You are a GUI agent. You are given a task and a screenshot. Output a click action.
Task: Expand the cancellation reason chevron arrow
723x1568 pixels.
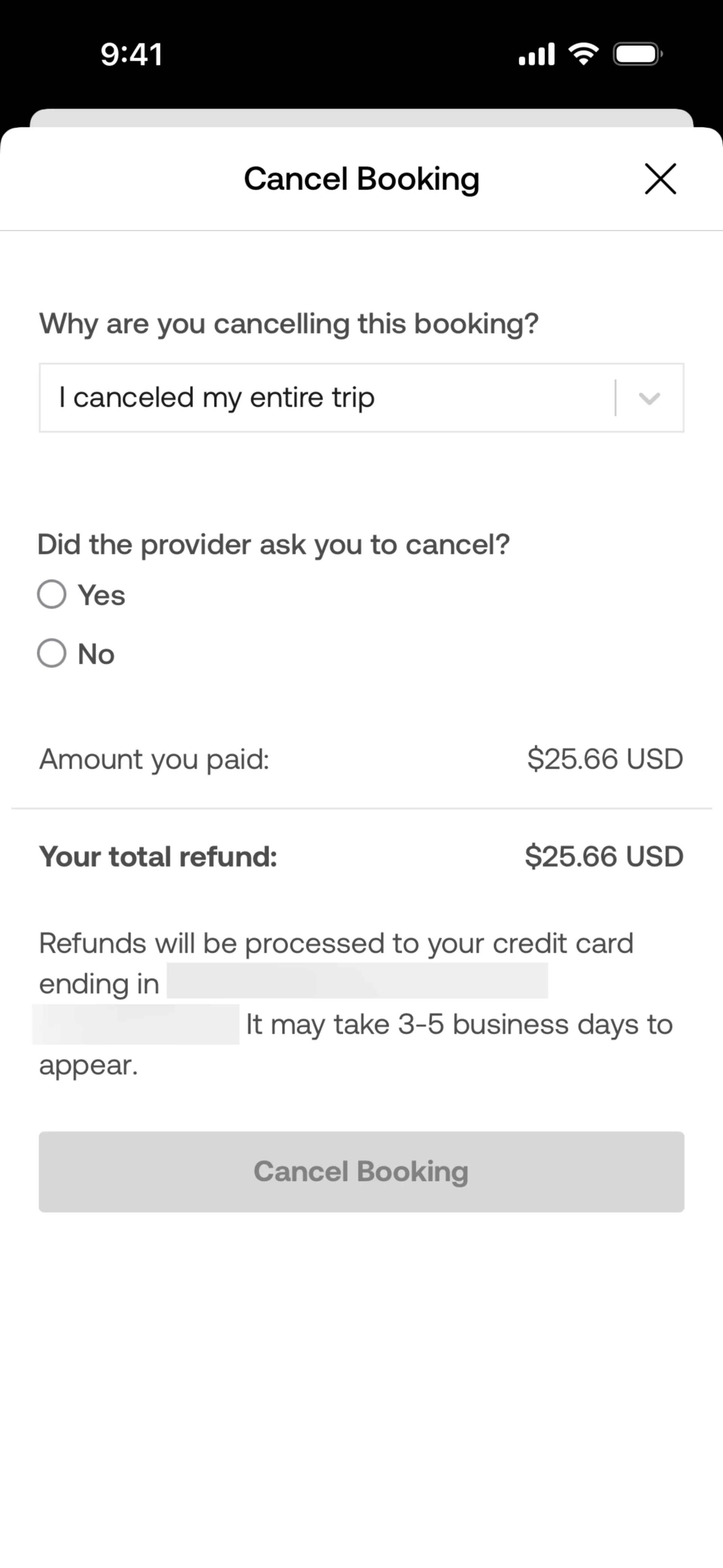649,398
